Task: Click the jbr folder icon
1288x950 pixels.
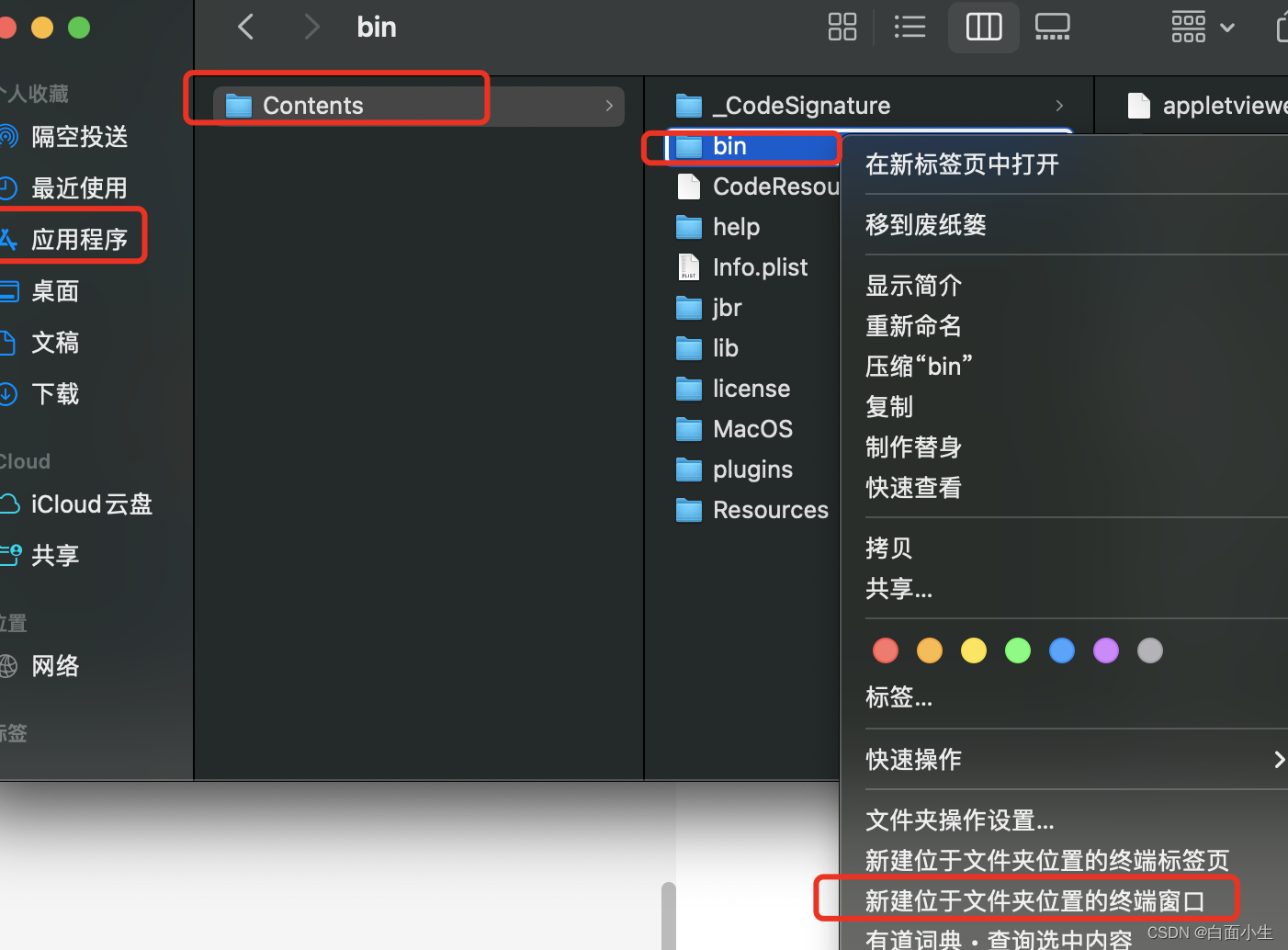Action: [x=689, y=308]
